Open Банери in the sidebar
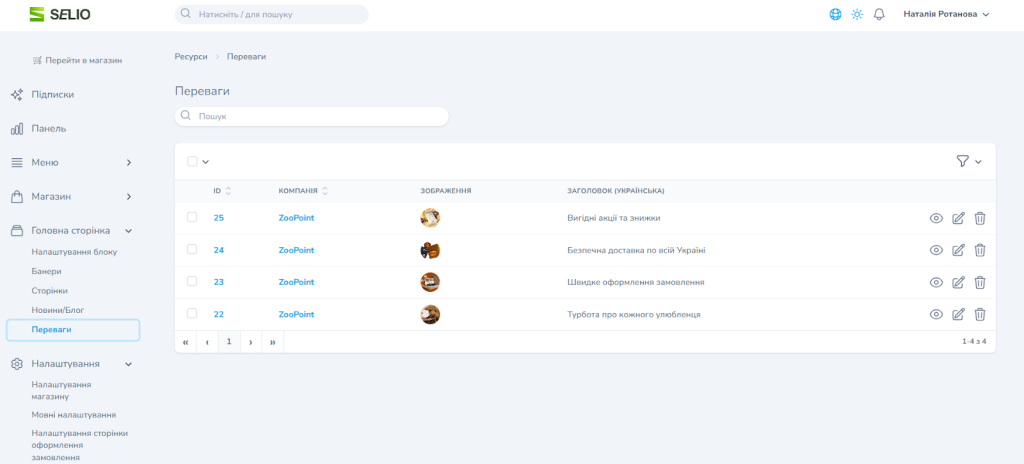The width and height of the screenshot is (1024, 464). pyautogui.click(x=46, y=271)
